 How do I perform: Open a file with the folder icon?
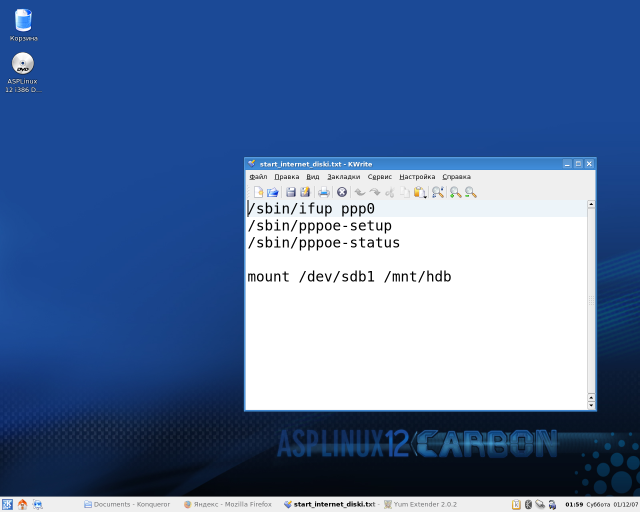pos(273,192)
